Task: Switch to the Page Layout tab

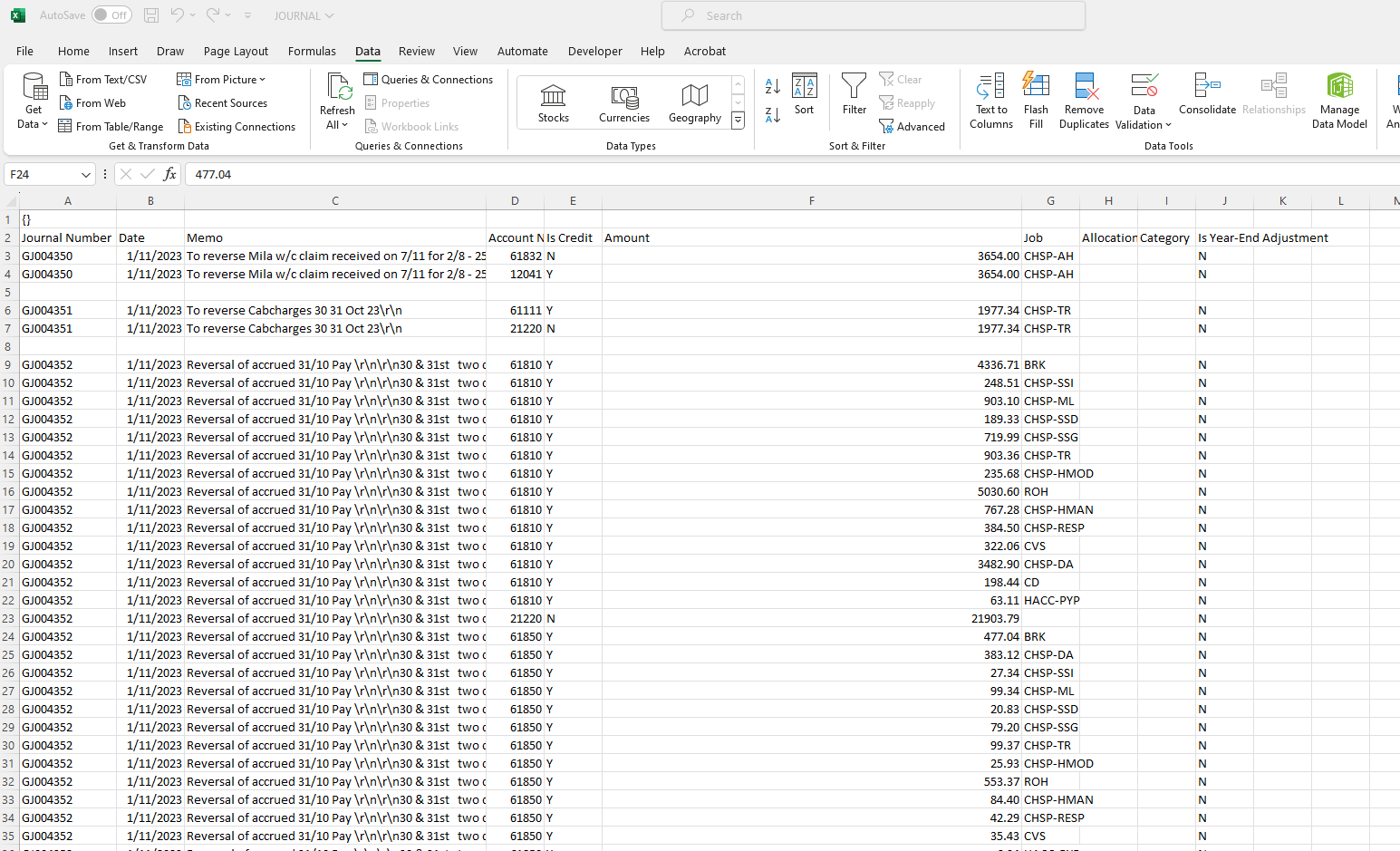Action: click(236, 52)
